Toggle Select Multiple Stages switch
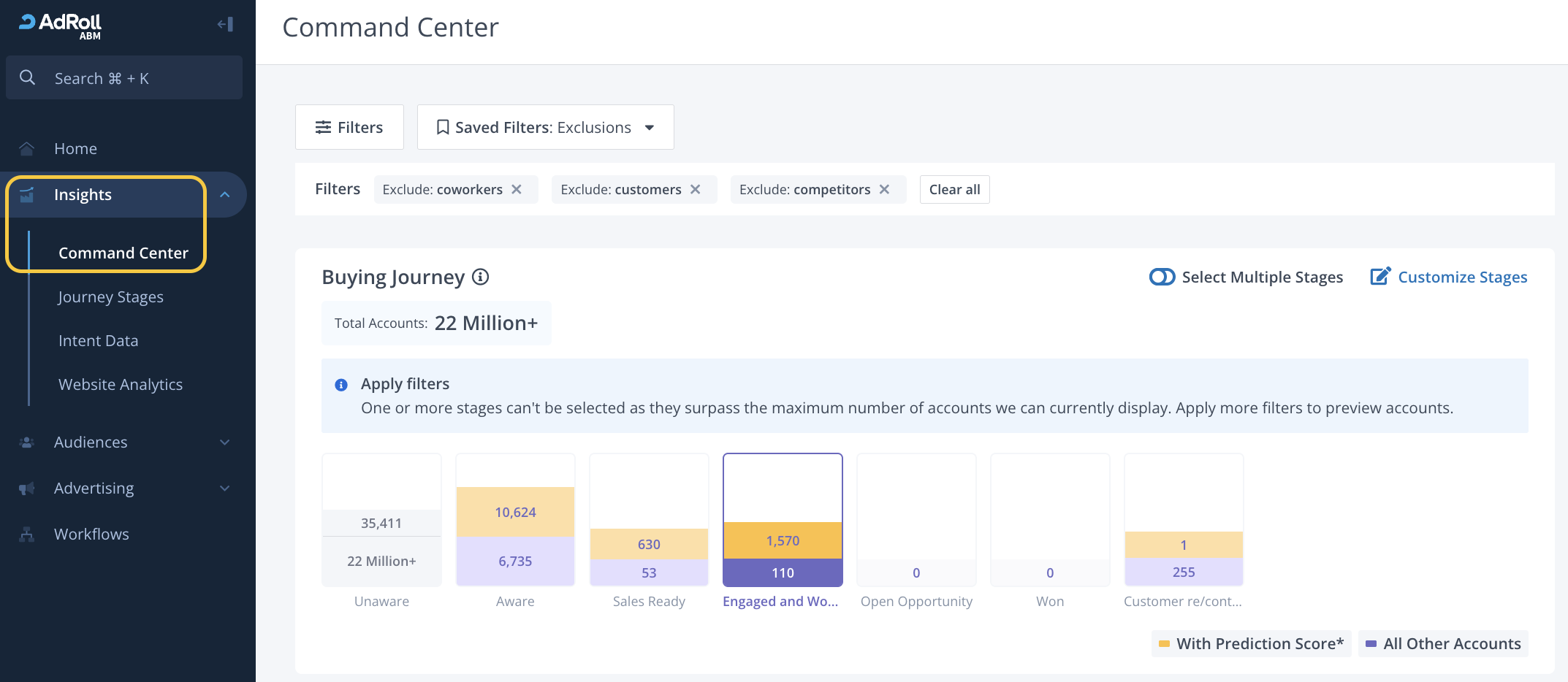The width and height of the screenshot is (1568, 682). click(1162, 277)
